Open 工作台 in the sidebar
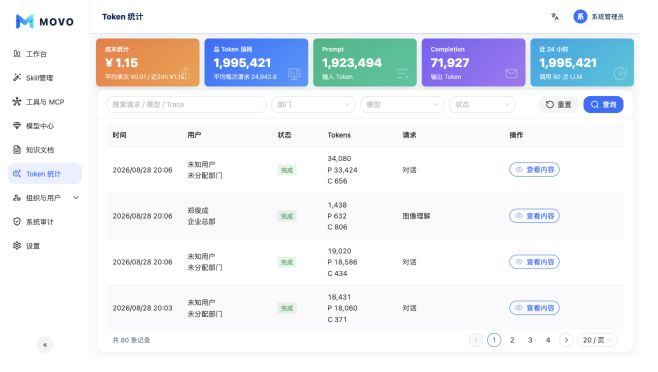Viewport: 658px width, 372px height. tap(45, 54)
